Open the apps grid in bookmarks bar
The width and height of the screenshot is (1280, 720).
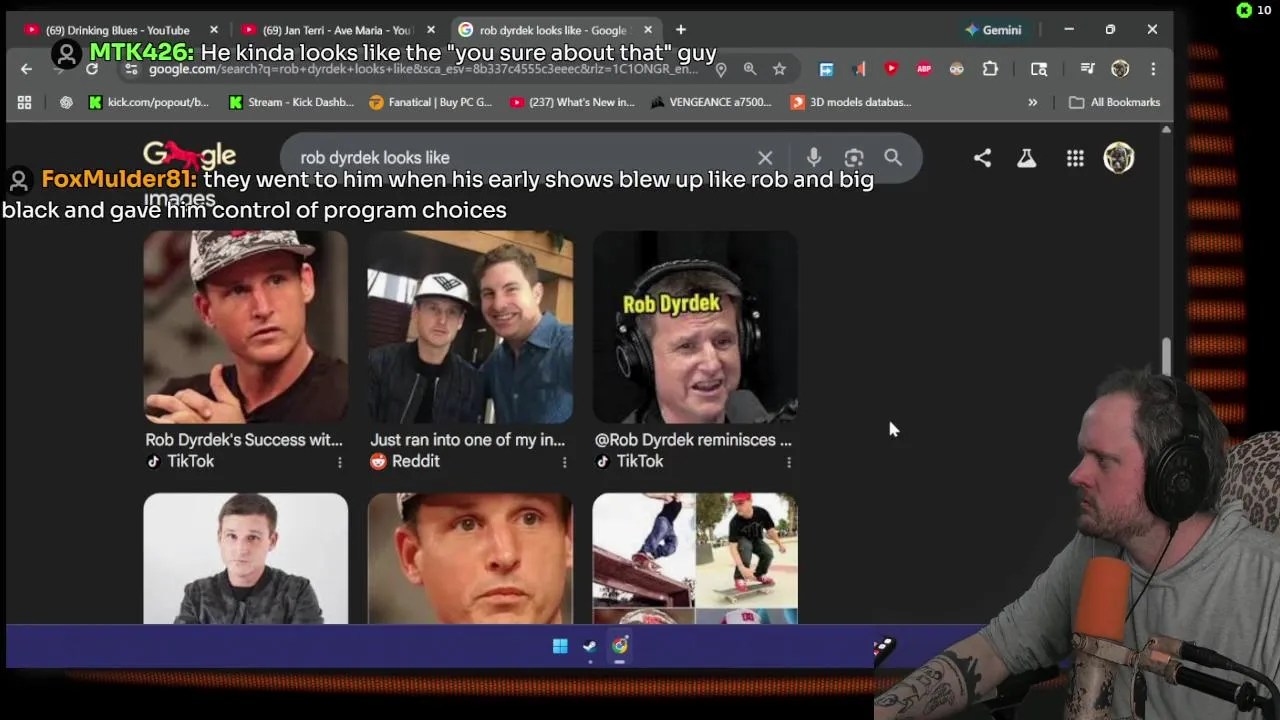point(24,102)
